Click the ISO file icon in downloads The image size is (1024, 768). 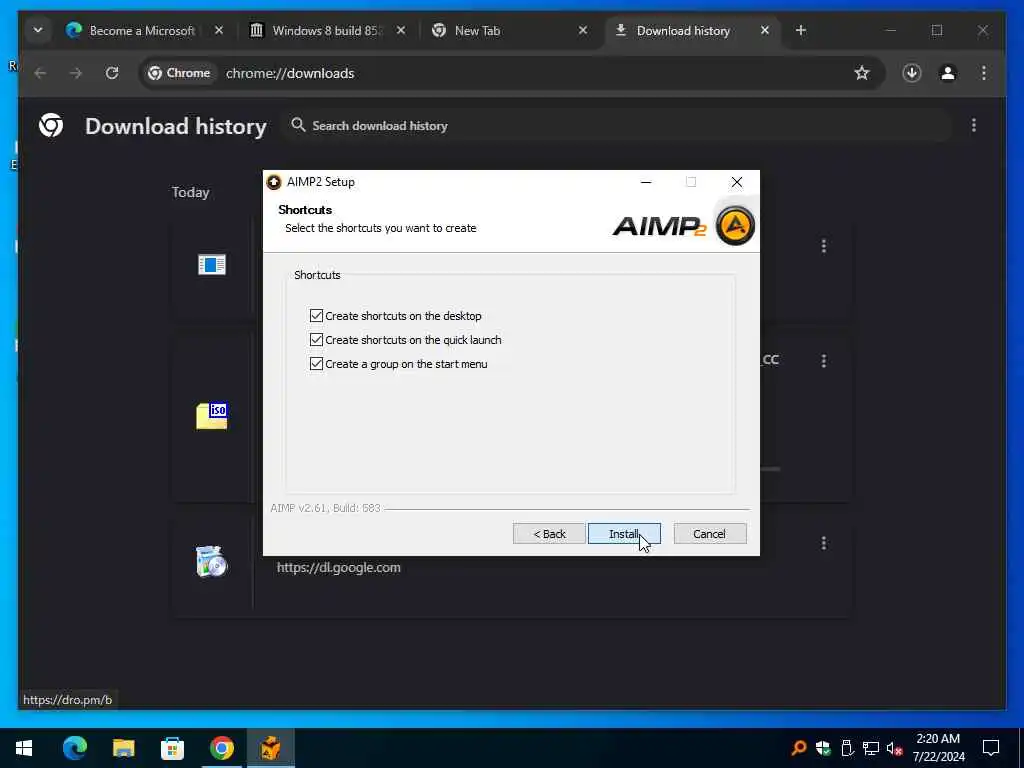(212, 416)
